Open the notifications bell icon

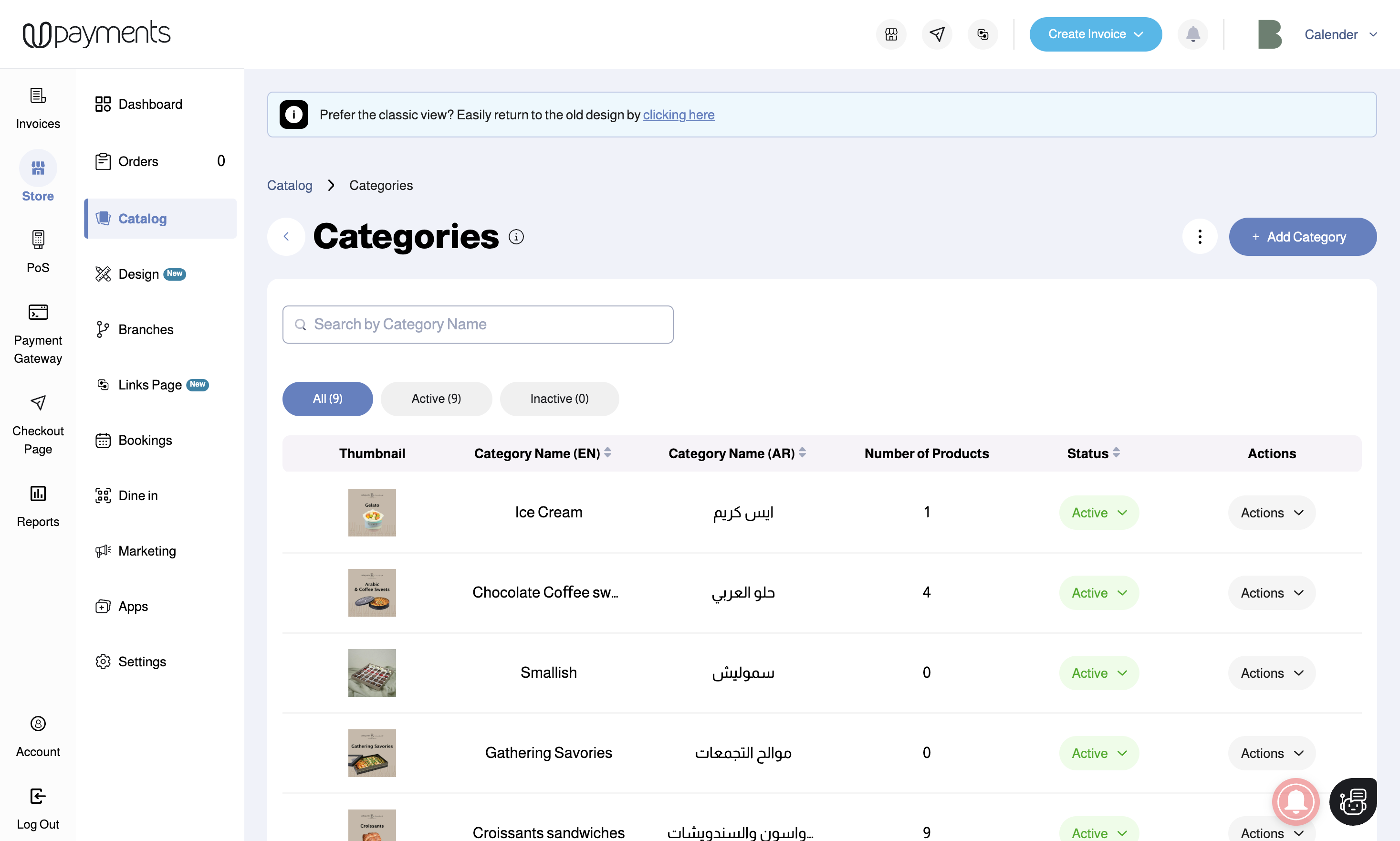click(x=1192, y=34)
